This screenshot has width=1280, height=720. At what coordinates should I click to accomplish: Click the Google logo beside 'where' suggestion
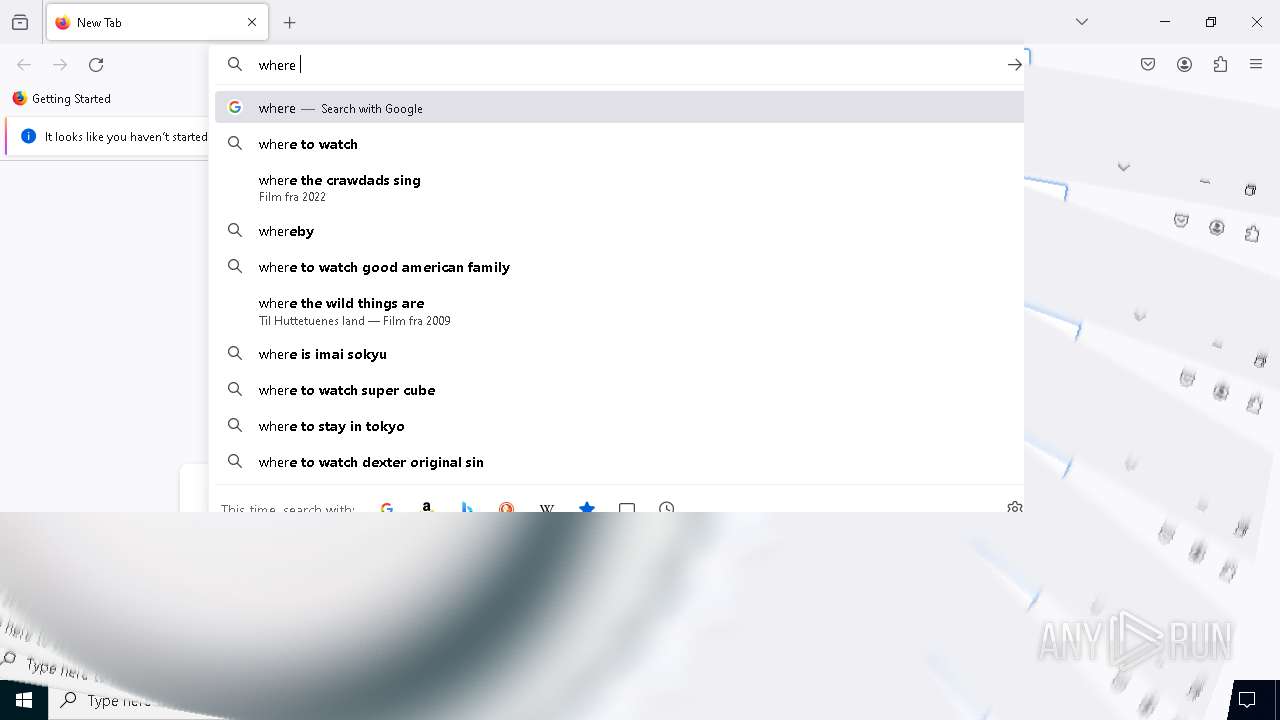pos(235,107)
